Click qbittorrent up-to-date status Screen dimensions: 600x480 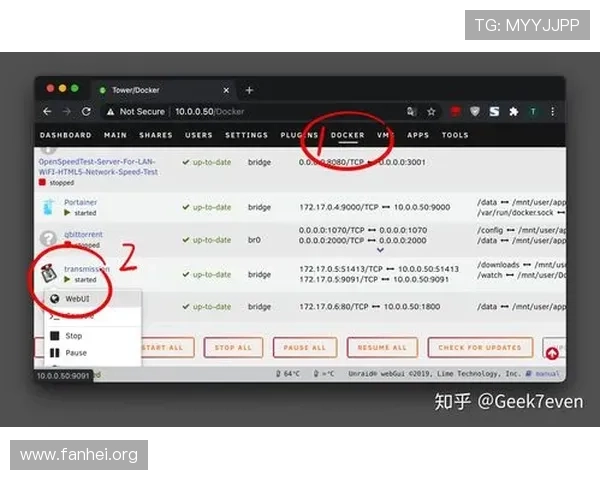(x=207, y=240)
